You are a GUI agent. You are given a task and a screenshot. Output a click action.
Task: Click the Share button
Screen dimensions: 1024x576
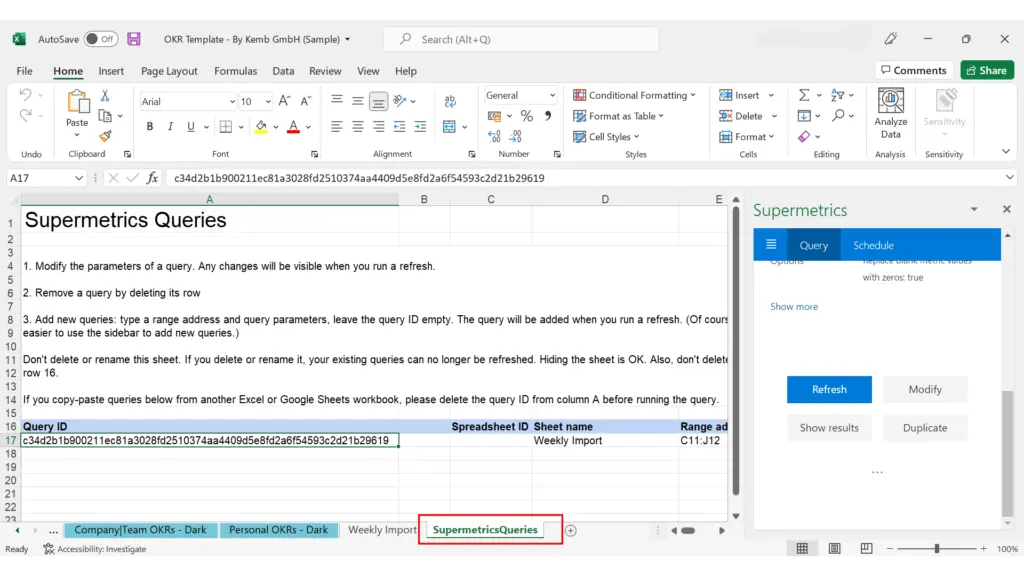pyautogui.click(x=987, y=70)
